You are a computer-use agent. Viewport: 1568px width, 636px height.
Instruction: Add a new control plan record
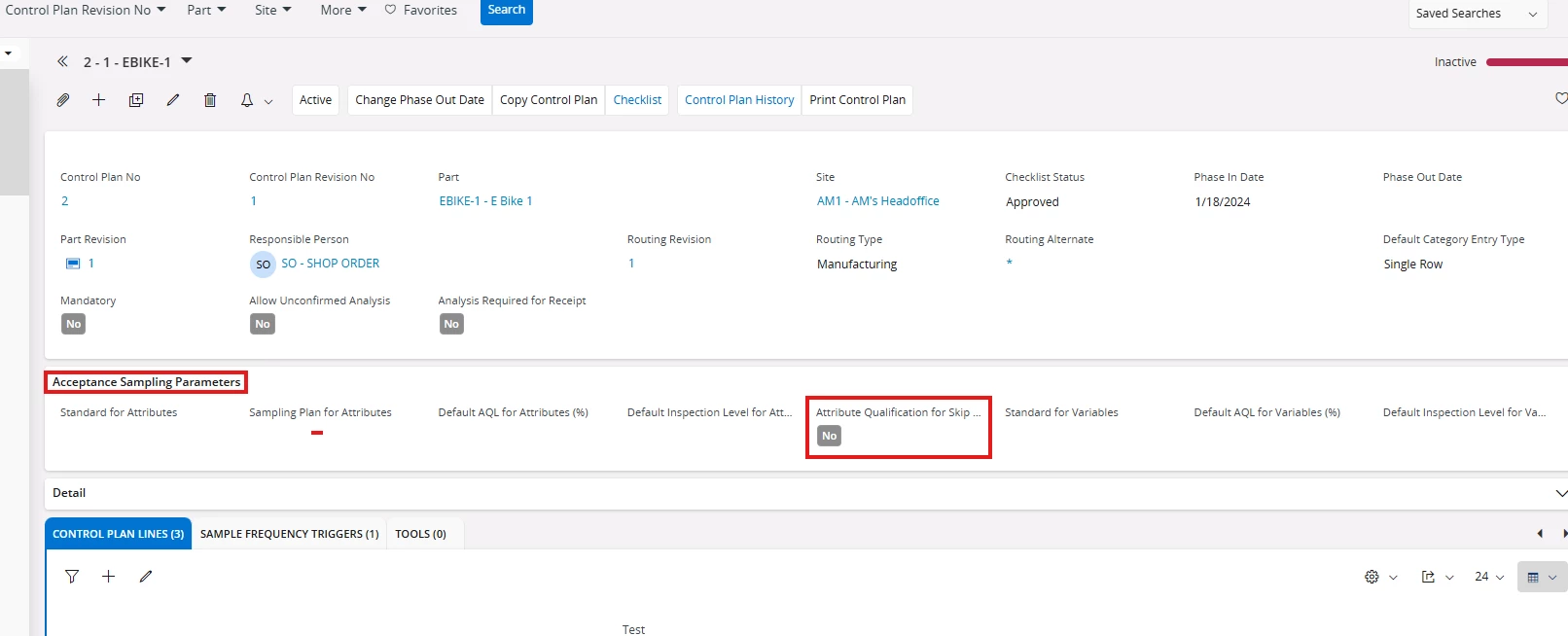tap(99, 100)
